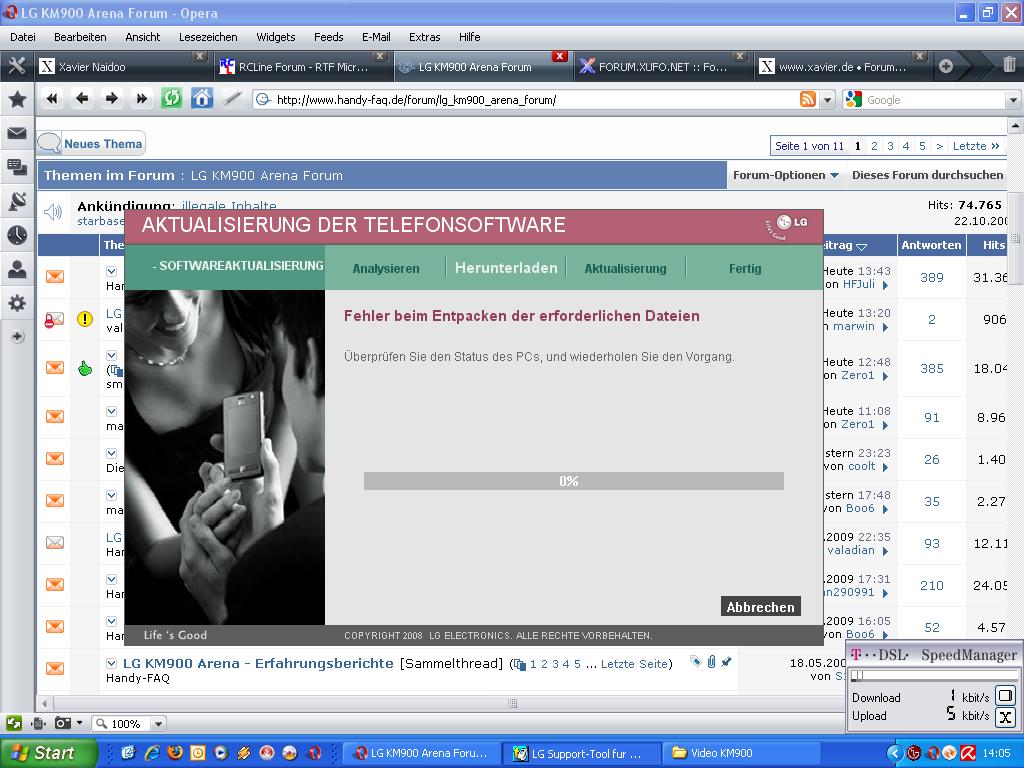Switch to the Xavier Naidoo tab
This screenshot has height=768, width=1024.
[x=122, y=66]
